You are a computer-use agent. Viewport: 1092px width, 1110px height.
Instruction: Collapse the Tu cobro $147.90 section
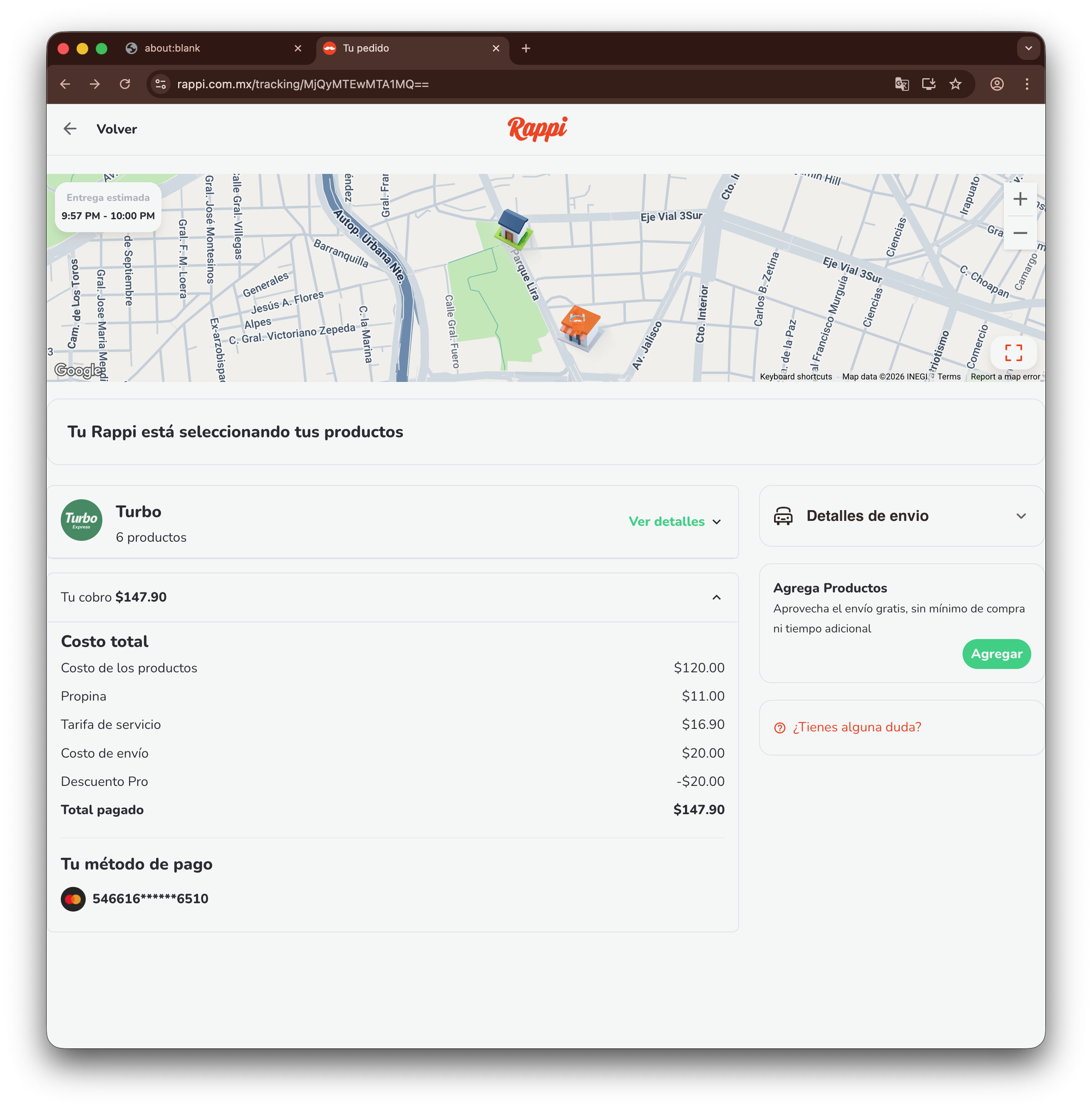[716, 597]
